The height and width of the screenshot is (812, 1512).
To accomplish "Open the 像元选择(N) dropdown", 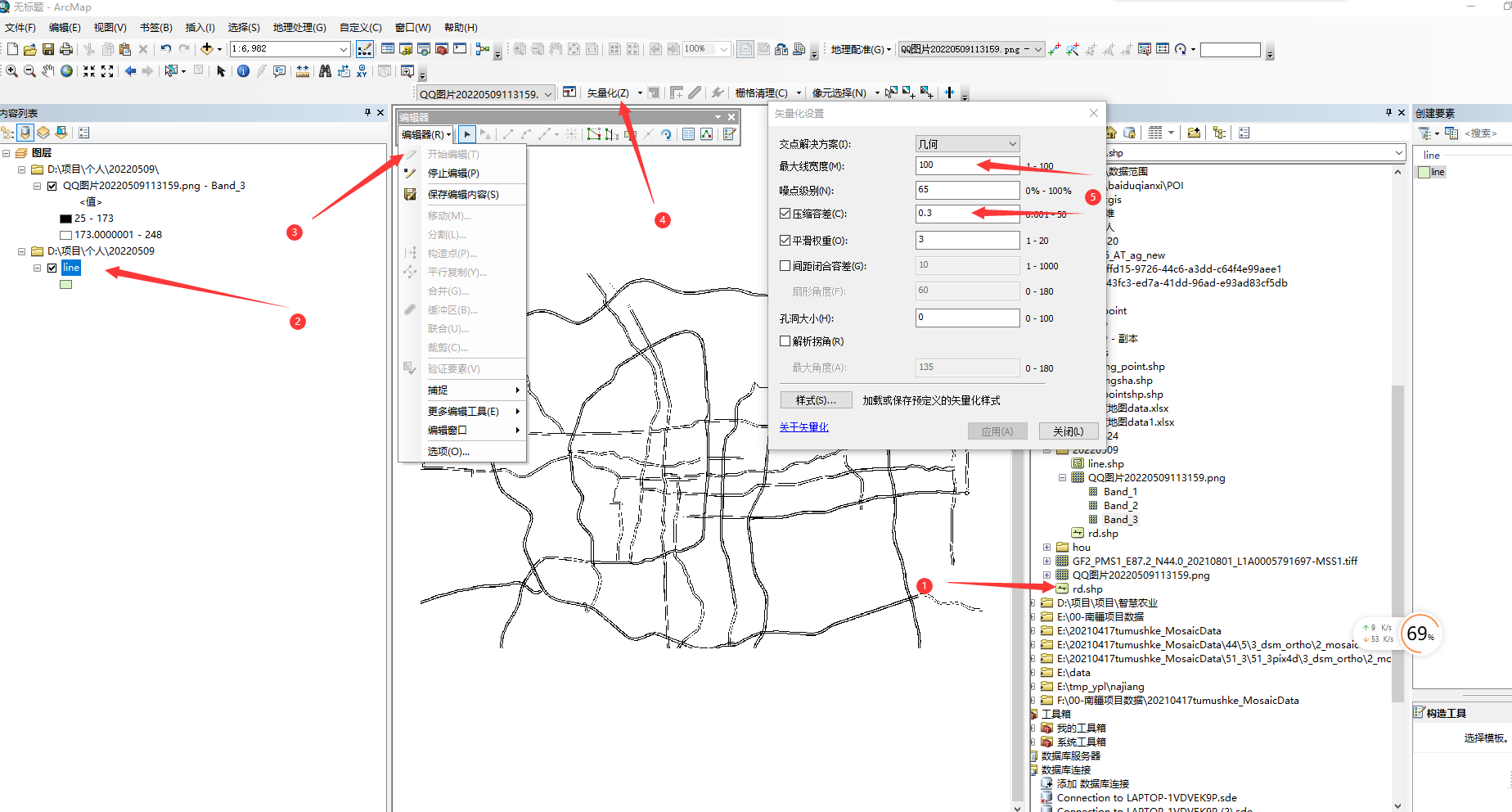I will 845,93.
